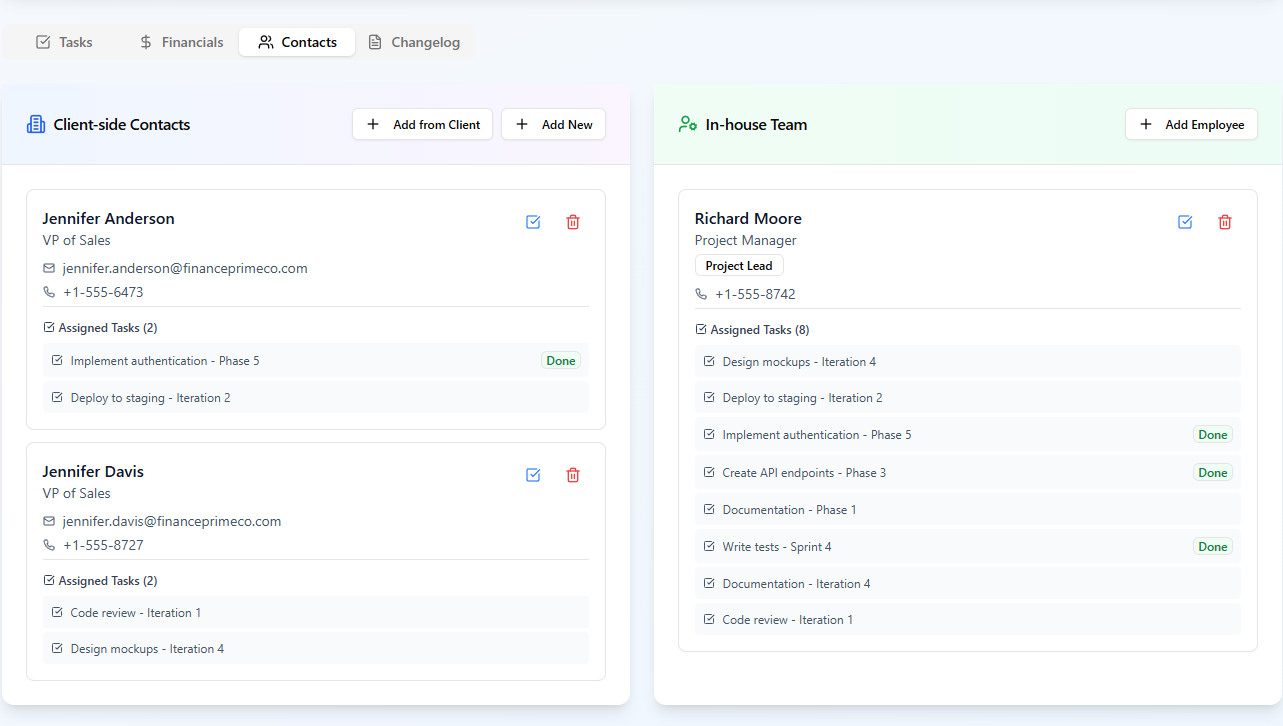Screen dimensions: 1283x726
Task: Open the Financials tab
Action: pyautogui.click(x=181, y=42)
